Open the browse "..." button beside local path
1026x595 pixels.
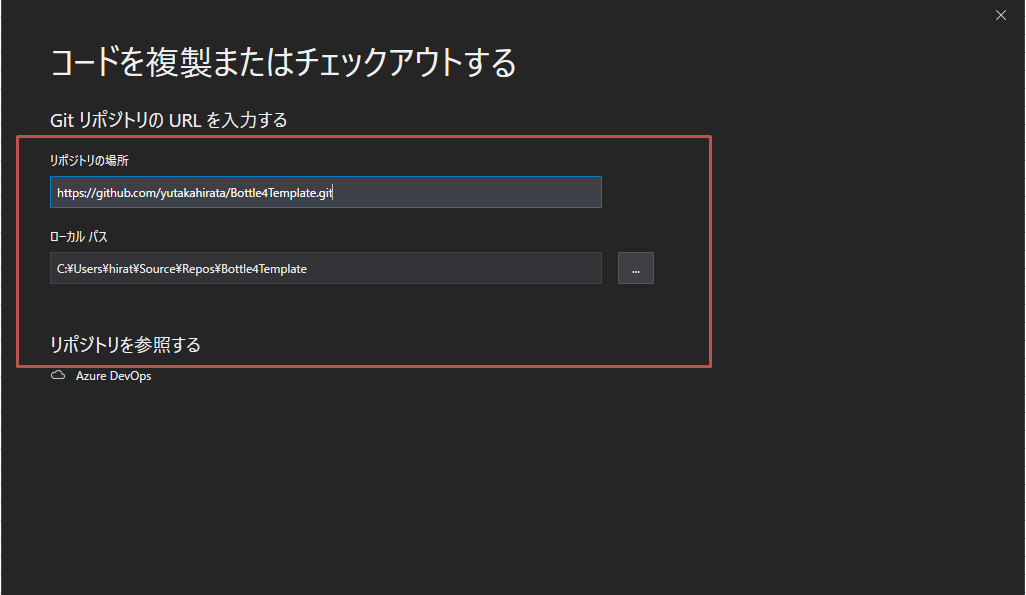click(x=636, y=268)
